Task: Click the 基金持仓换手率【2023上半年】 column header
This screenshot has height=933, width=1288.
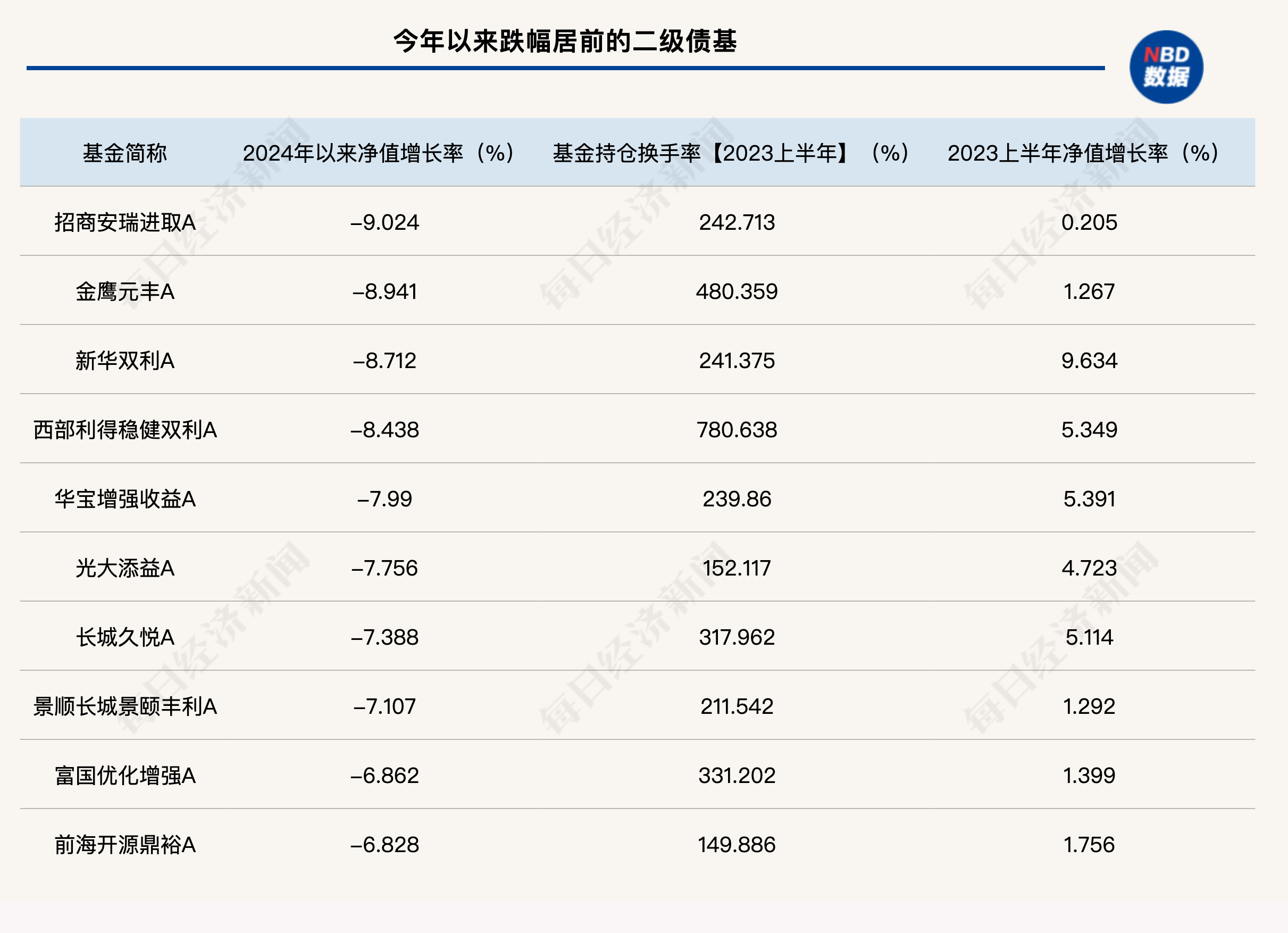Action: coord(731,153)
